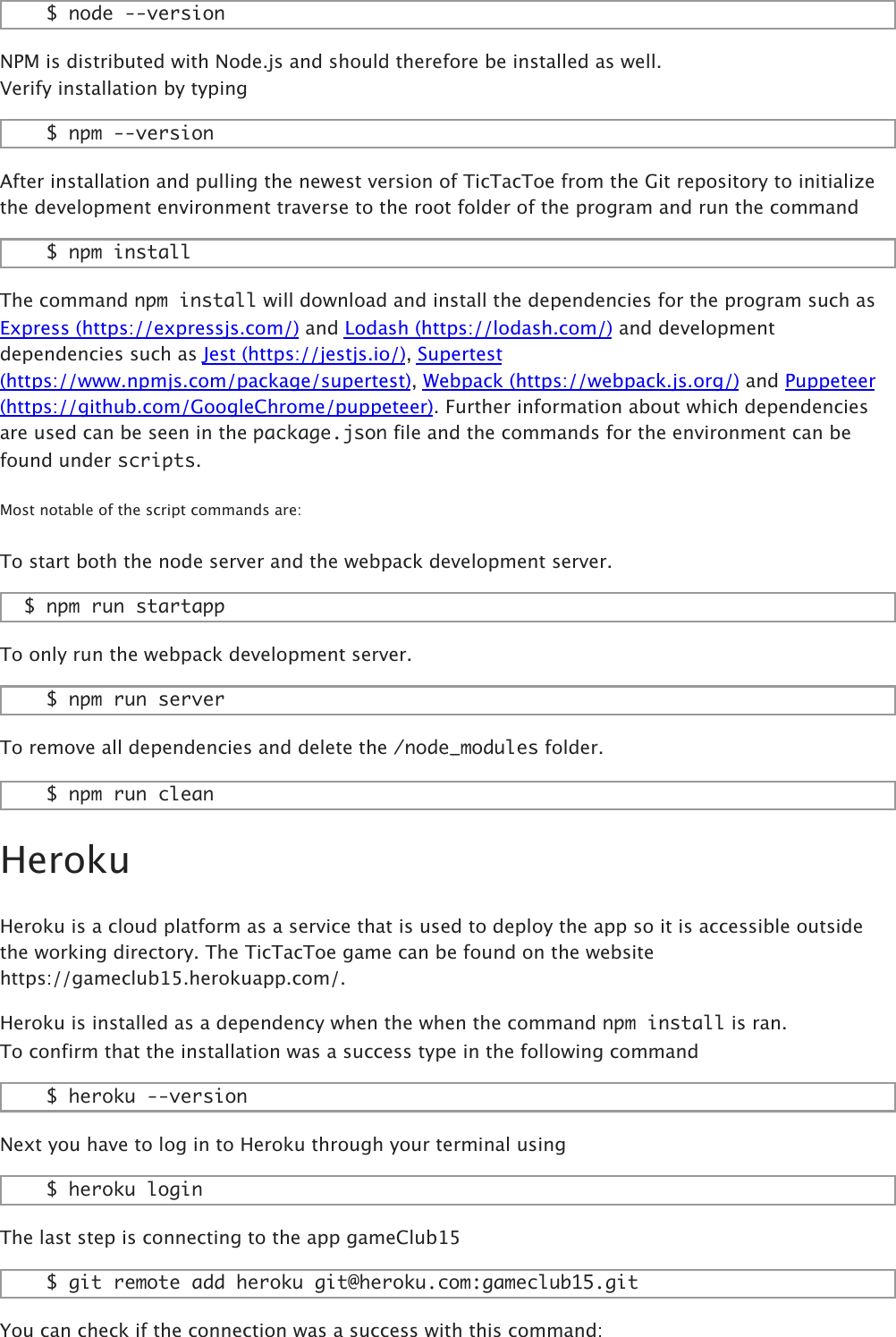Screen dimensions: 896x1337
Task: Click the '$ heroku --version' code block
Action: [x=448, y=1097]
